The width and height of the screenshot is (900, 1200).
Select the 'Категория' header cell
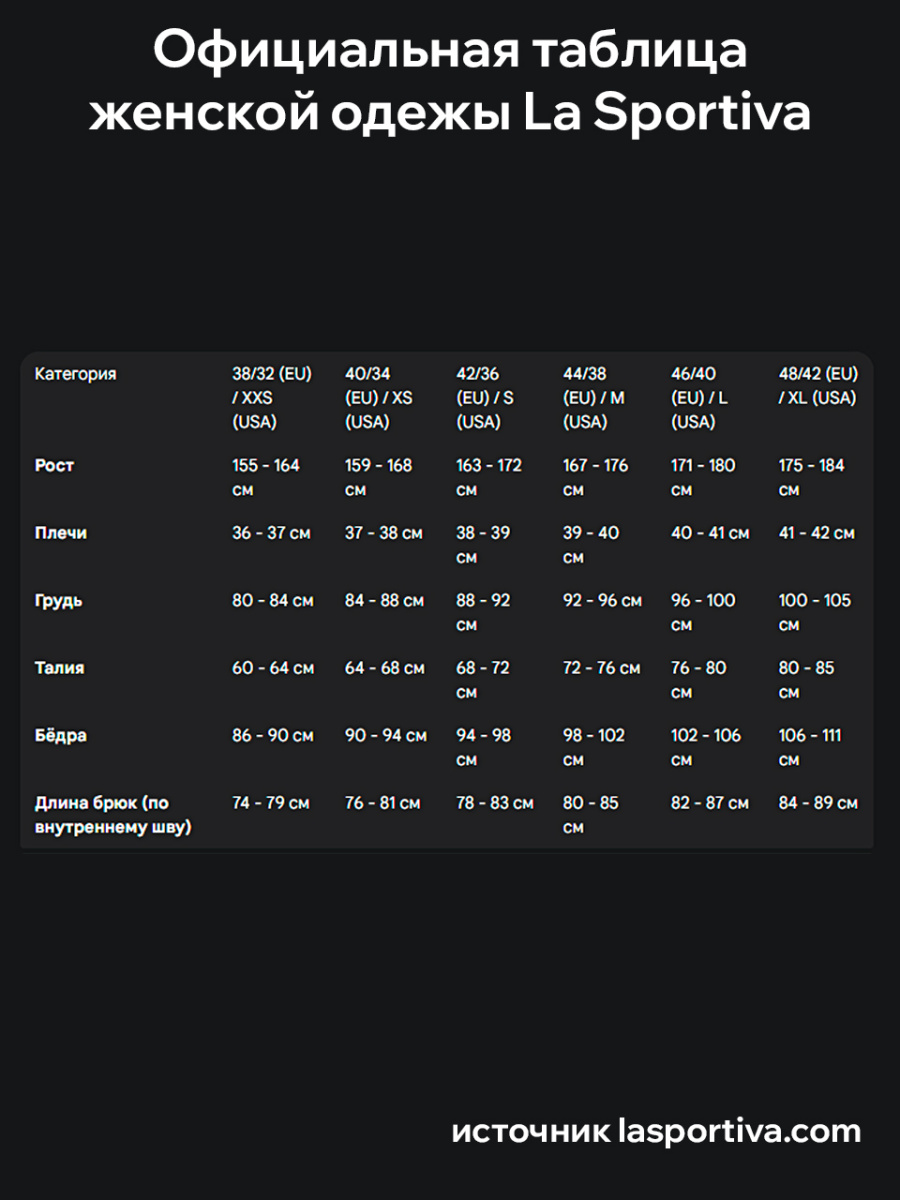coord(75,374)
